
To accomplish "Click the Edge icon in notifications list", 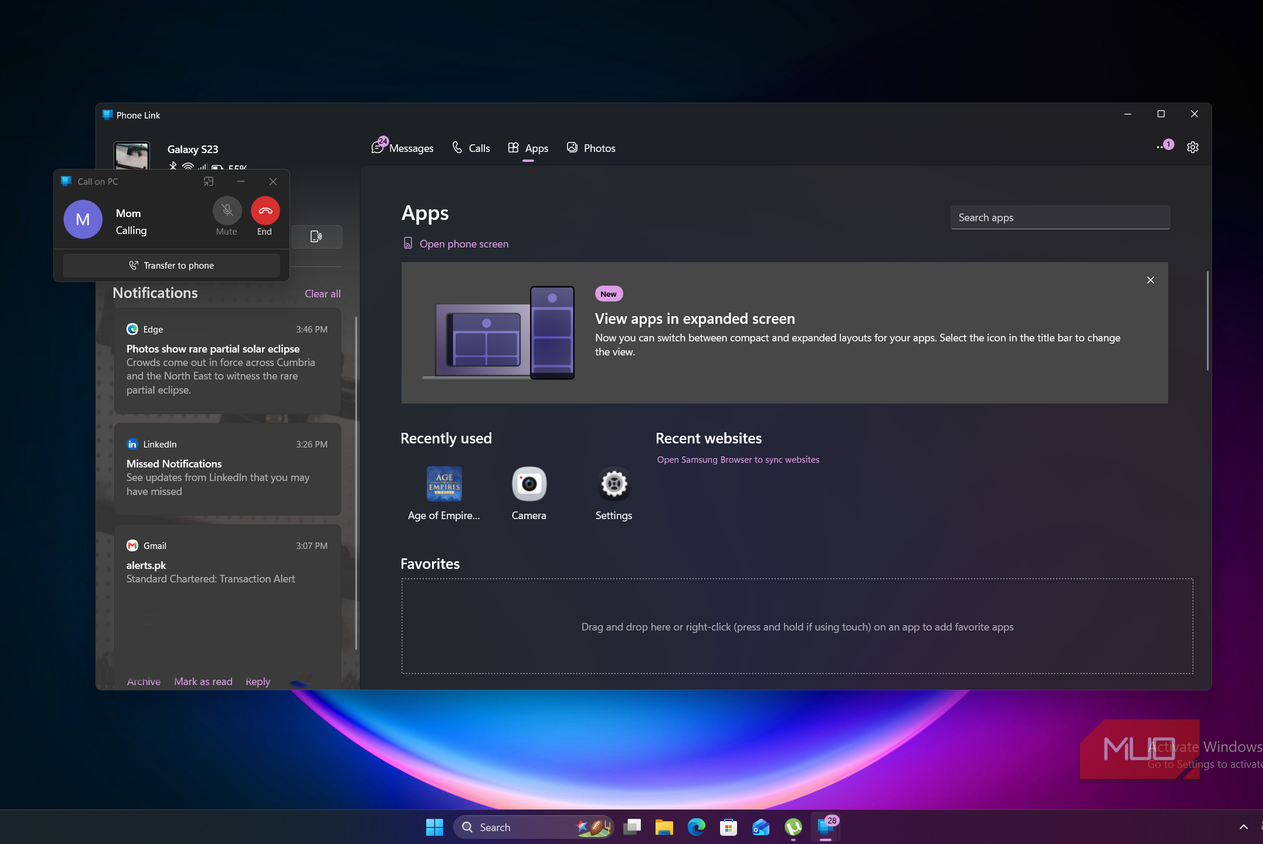I will tap(132, 329).
